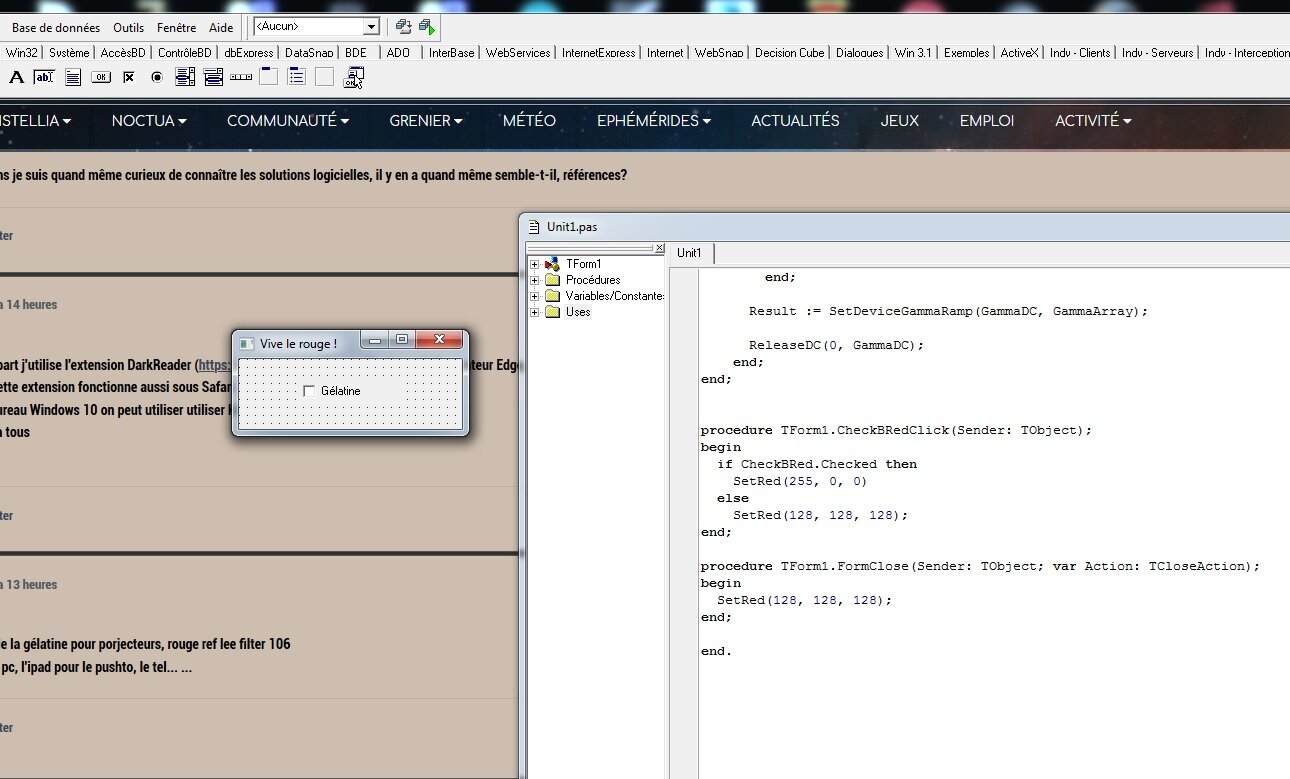
Task: Pick the RadioGroup component icon
Action: [297, 77]
